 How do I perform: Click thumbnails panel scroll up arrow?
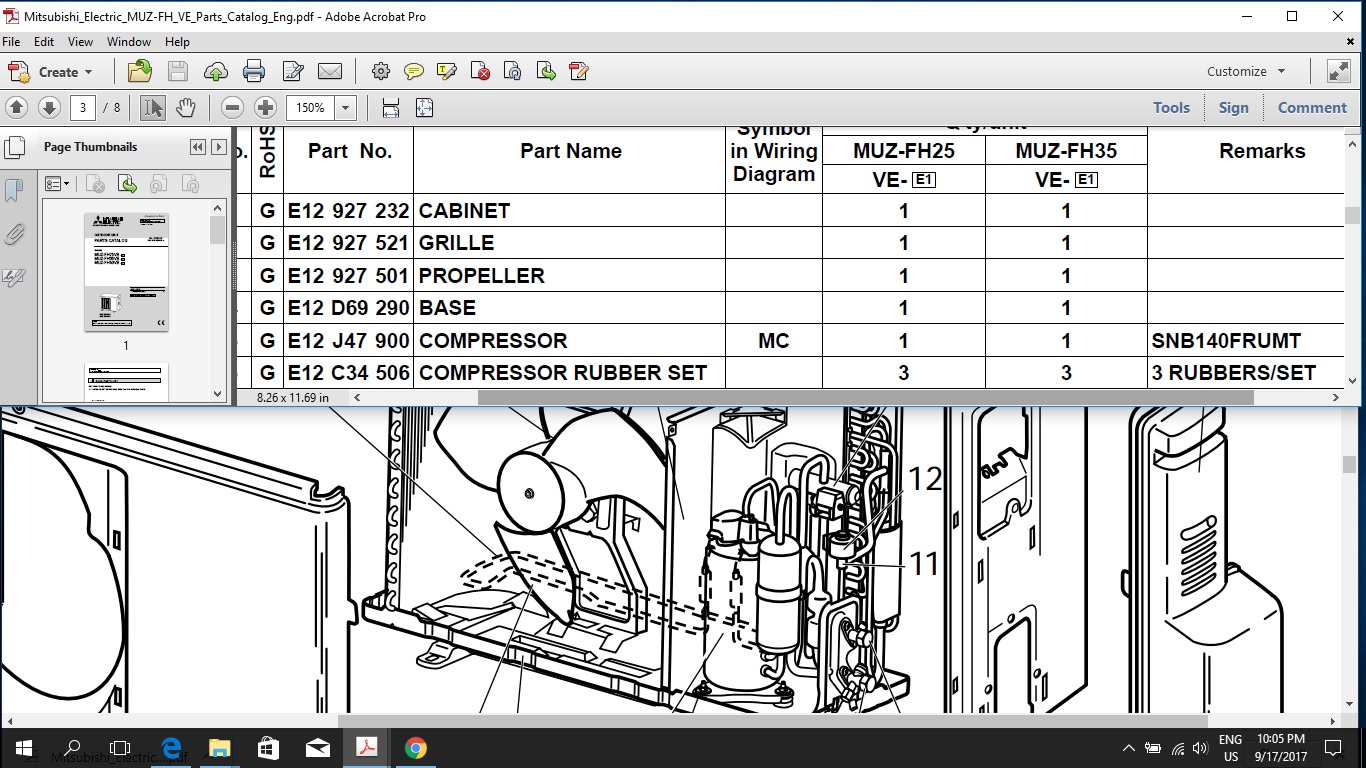tap(218, 207)
